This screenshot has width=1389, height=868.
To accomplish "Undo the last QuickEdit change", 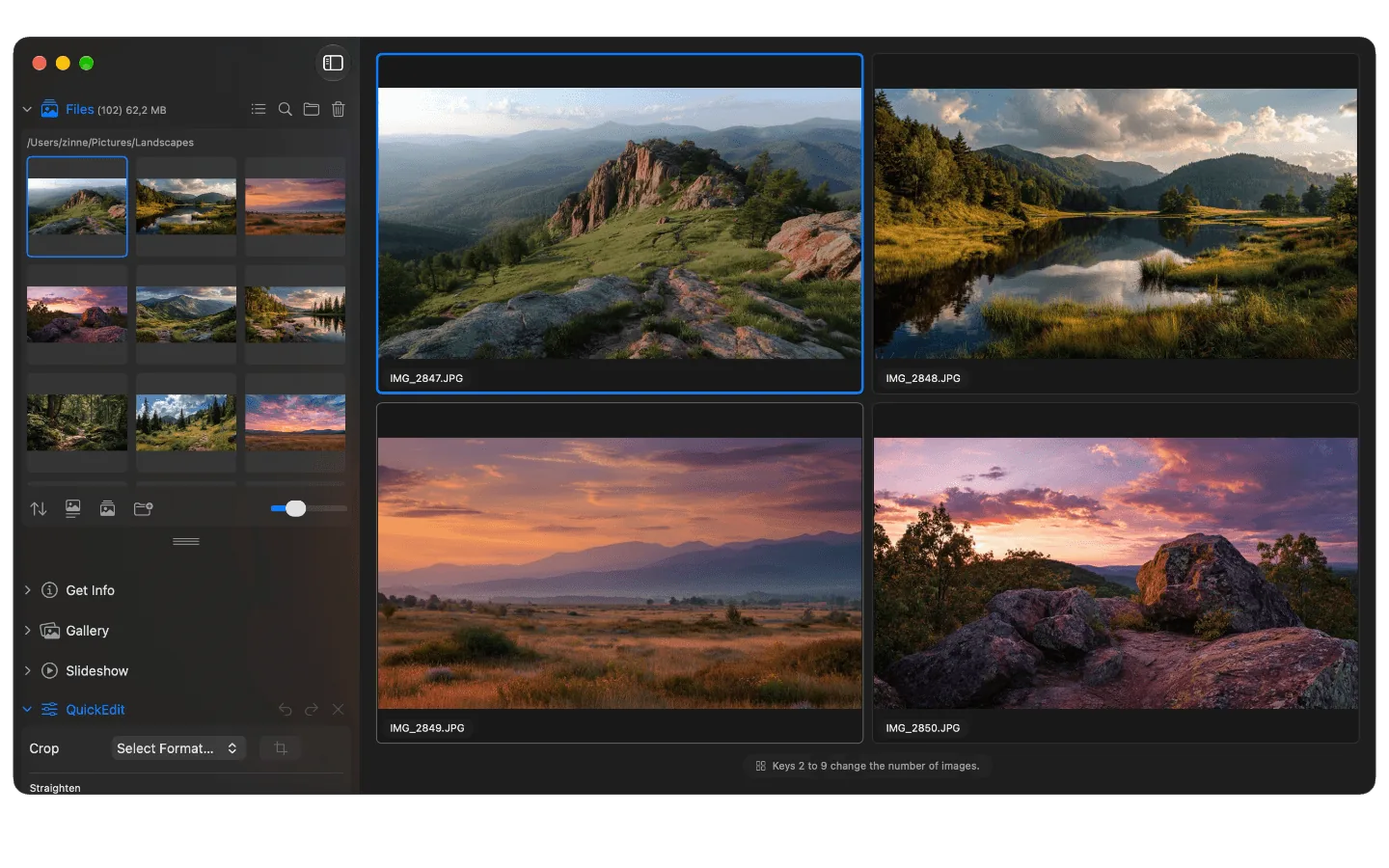I will 286,710.
